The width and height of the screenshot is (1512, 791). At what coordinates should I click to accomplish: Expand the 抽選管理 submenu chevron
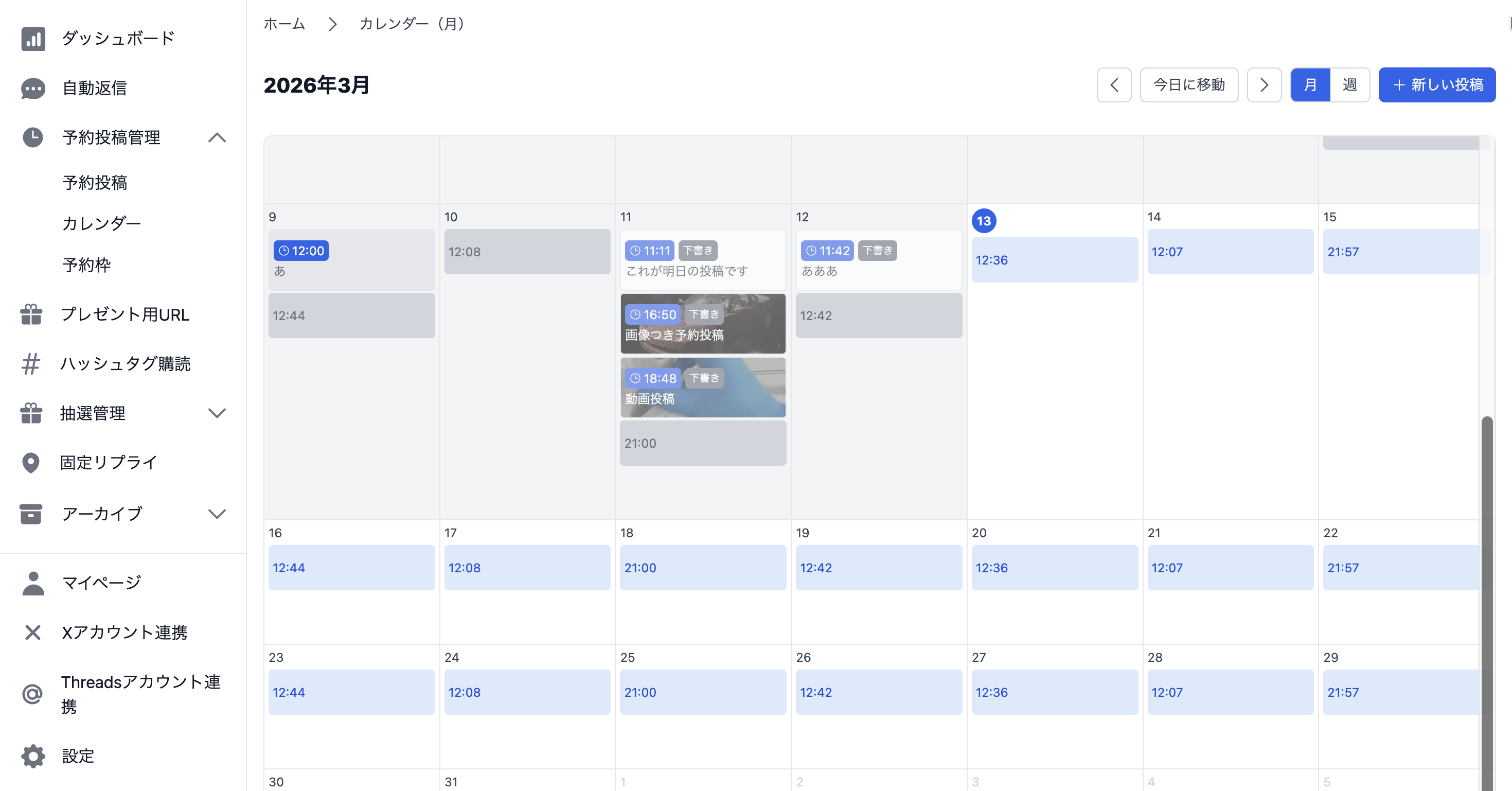tap(217, 413)
